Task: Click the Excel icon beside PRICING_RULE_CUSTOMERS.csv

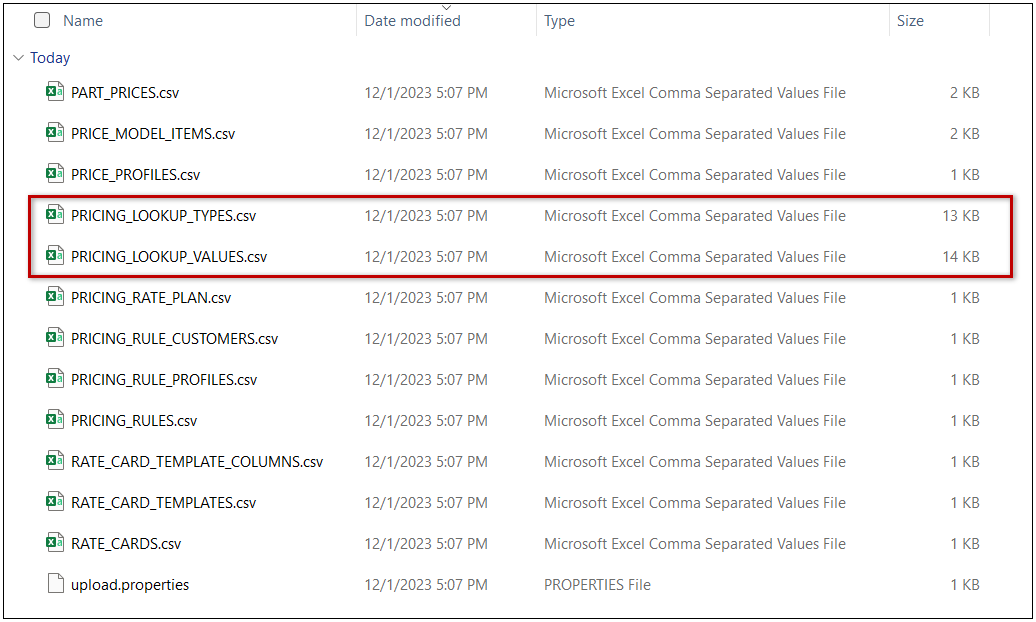Action: [x=55, y=338]
